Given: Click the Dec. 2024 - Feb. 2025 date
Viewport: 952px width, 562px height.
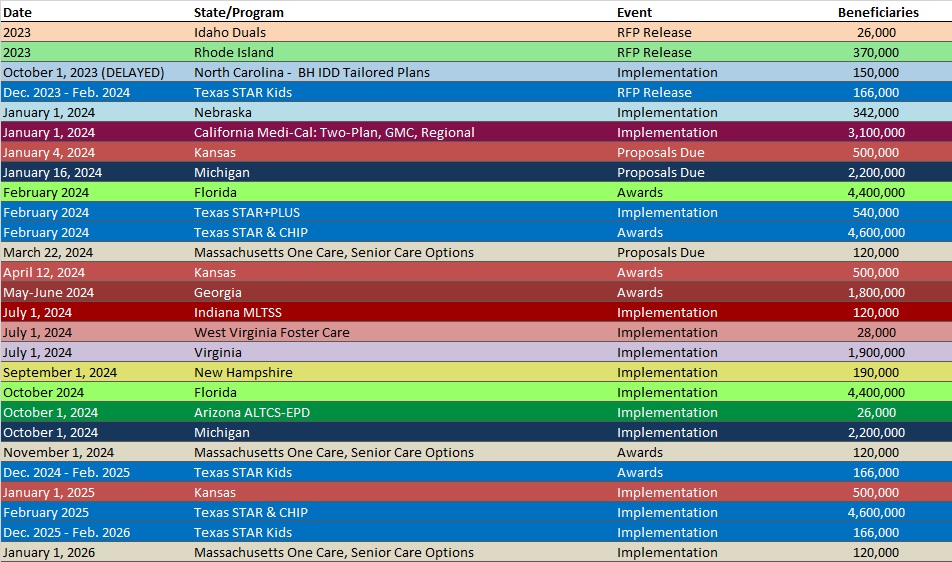Looking at the screenshot, I should click(66, 473).
